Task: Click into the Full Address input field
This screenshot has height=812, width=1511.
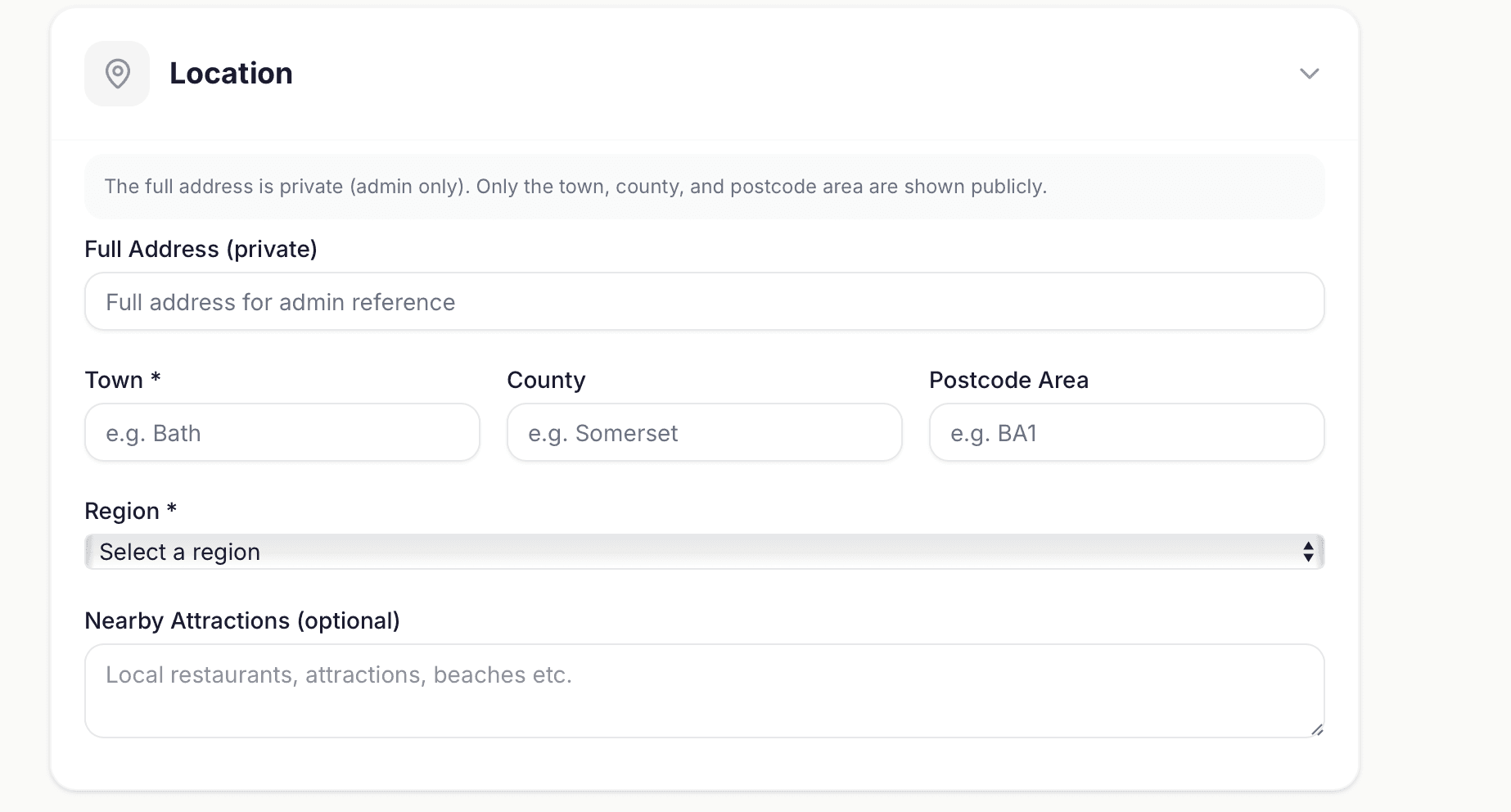Action: (704, 302)
